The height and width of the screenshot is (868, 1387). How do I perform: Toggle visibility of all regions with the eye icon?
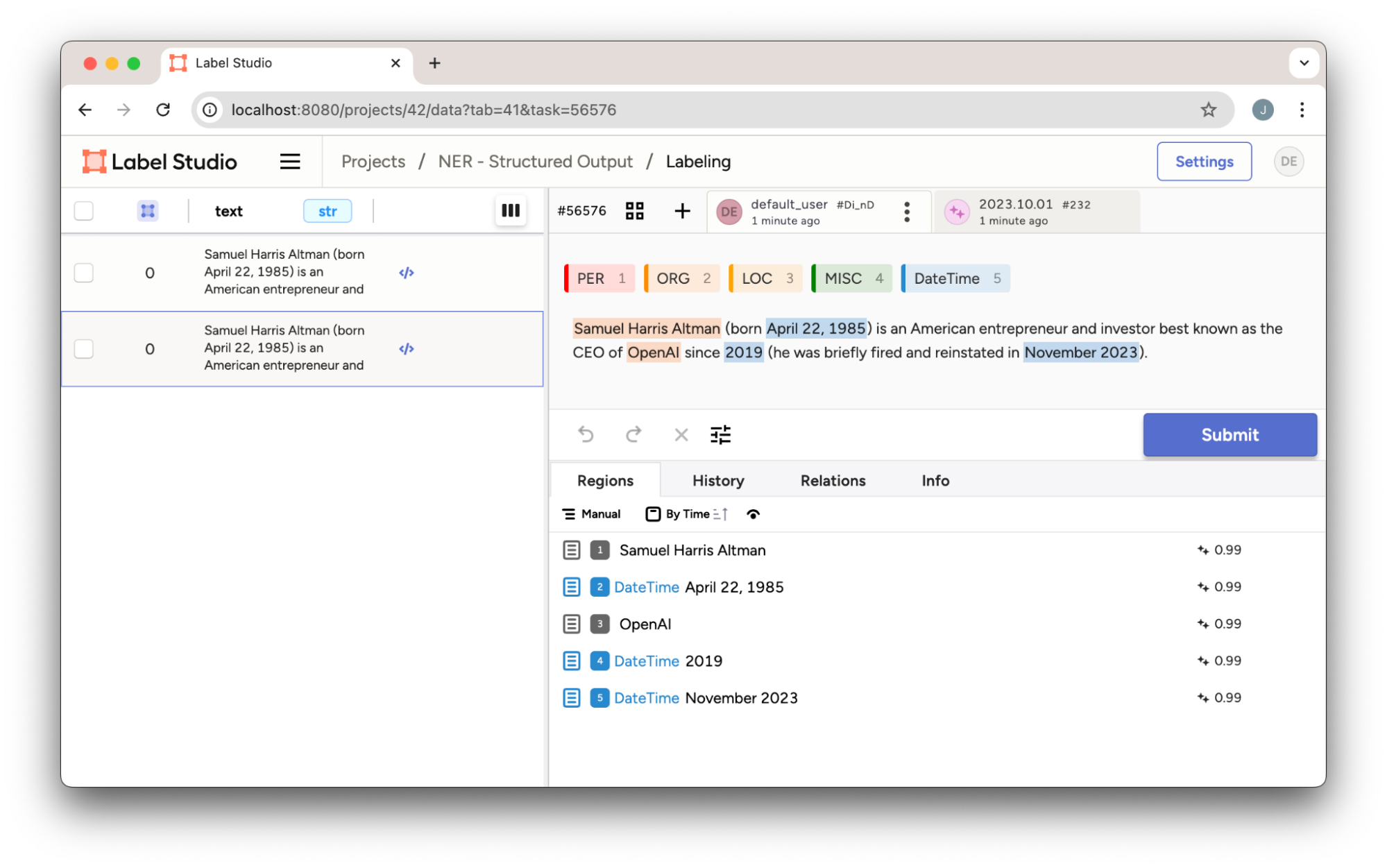click(753, 514)
